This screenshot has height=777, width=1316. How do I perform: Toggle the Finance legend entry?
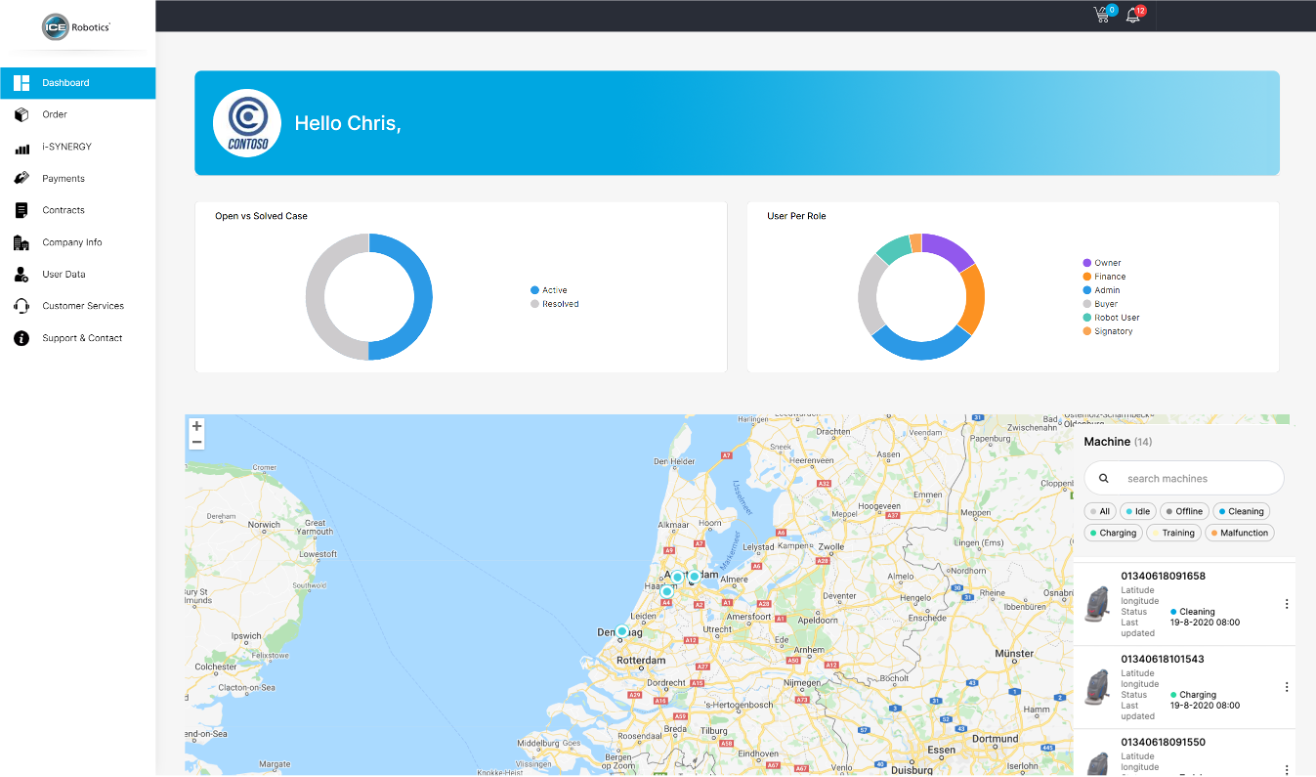(x=1104, y=277)
